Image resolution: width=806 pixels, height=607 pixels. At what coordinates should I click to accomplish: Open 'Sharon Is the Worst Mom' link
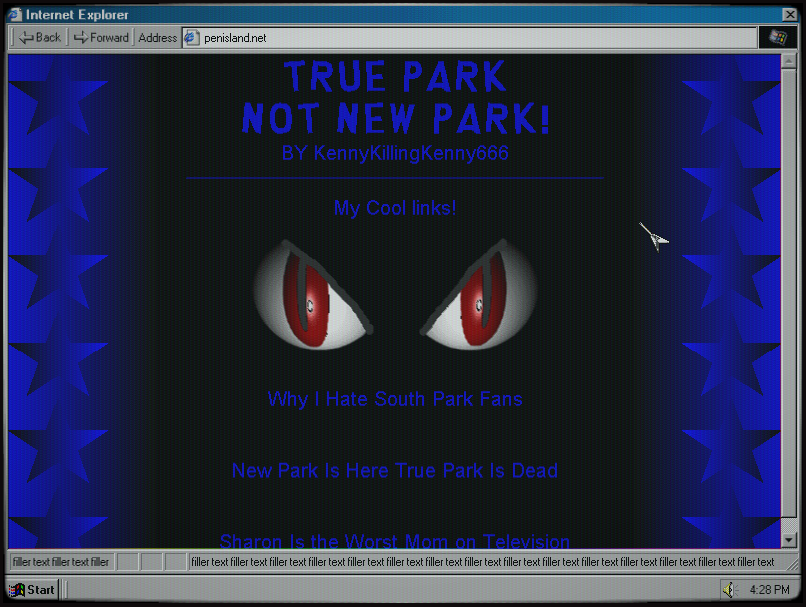tap(395, 541)
